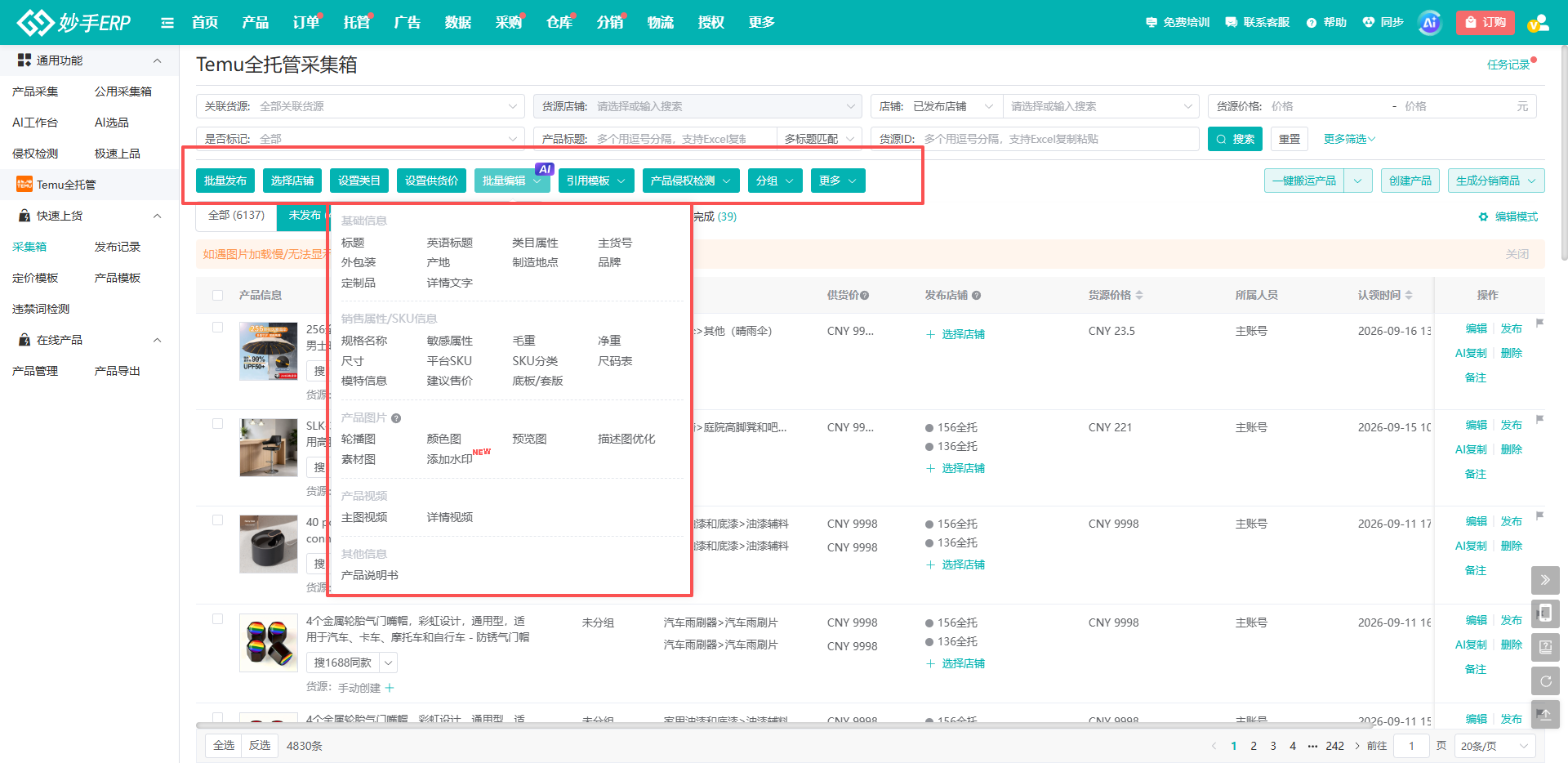
Task: Click the plus icon next to 手动创建
Action: 390,688
